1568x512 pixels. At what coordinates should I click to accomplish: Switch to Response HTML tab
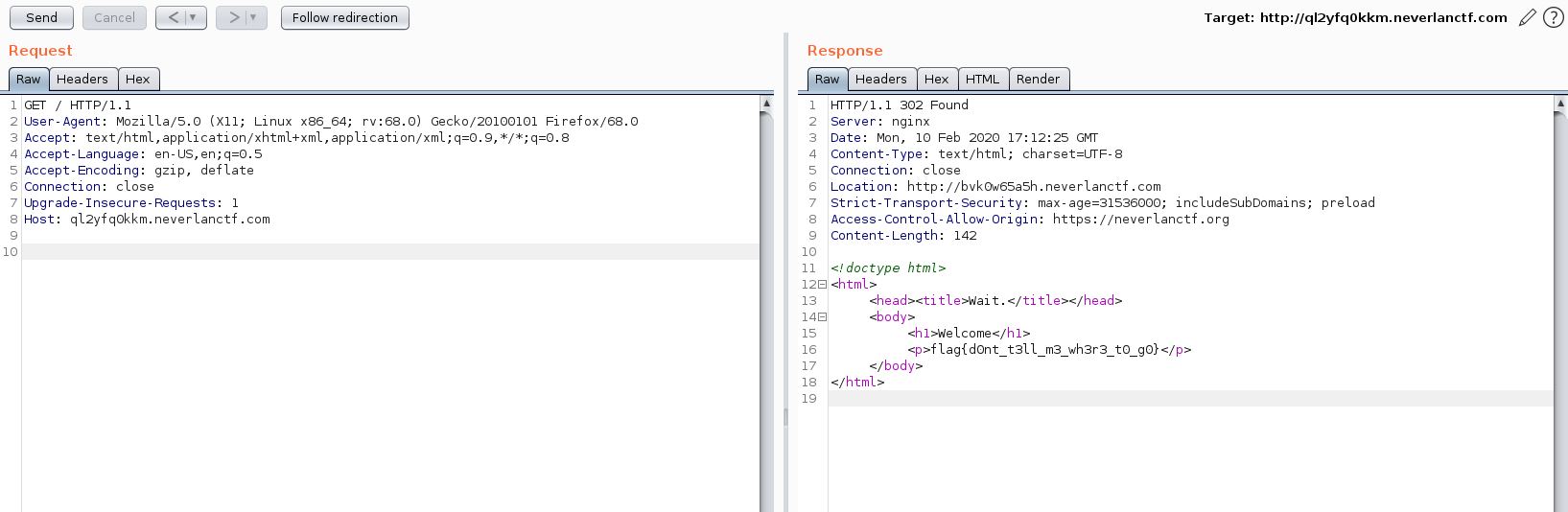tap(983, 80)
